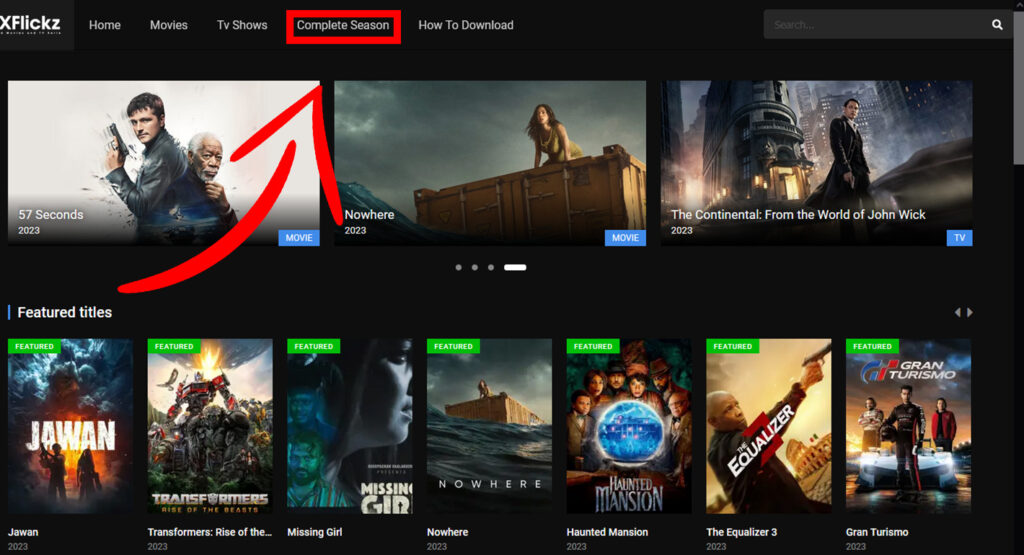Open How To Download page
1024x555 pixels.
point(466,25)
